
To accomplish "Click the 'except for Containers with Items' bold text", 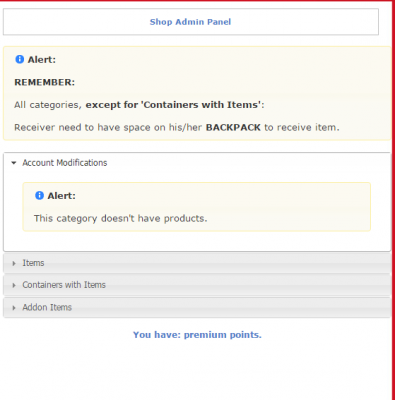I will [175, 105].
